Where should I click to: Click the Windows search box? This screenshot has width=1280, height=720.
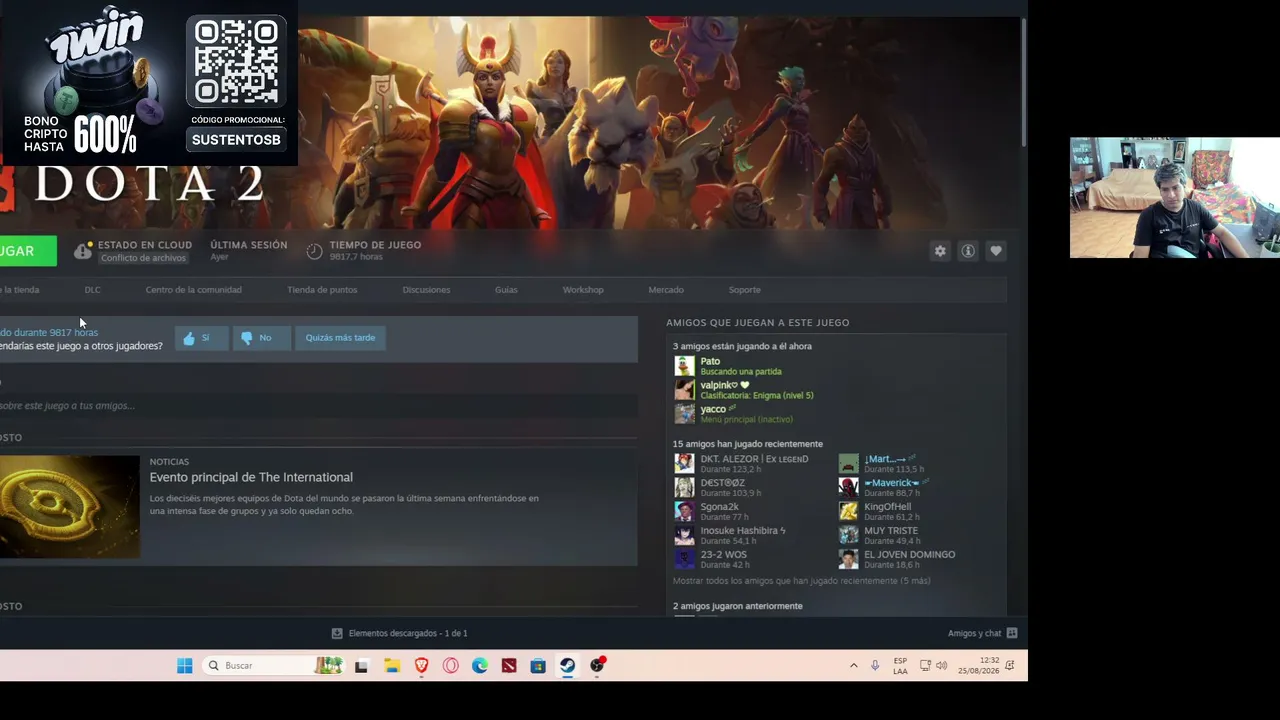(274, 666)
